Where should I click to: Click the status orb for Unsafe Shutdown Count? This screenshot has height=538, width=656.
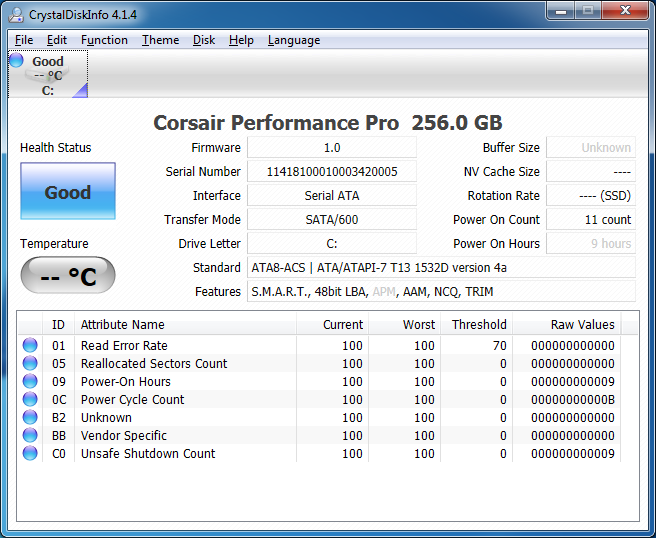click(x=30, y=453)
